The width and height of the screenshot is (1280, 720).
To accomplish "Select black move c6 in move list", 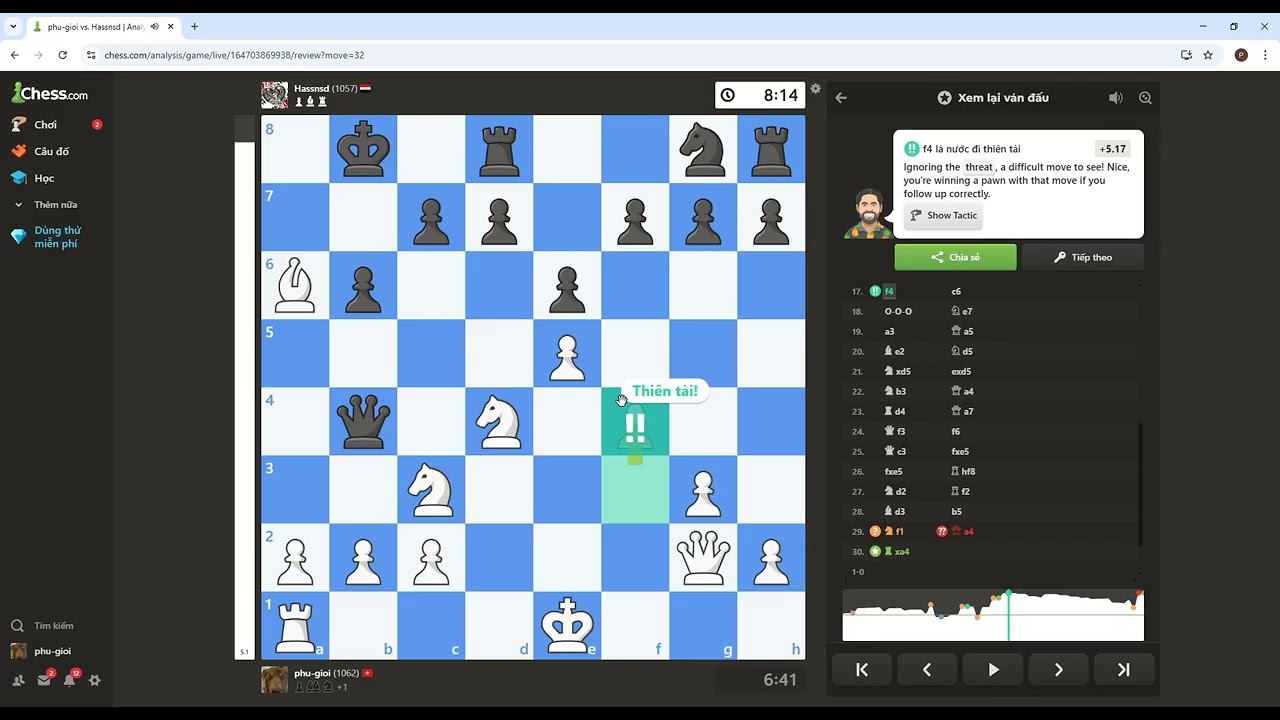I will [x=956, y=292].
